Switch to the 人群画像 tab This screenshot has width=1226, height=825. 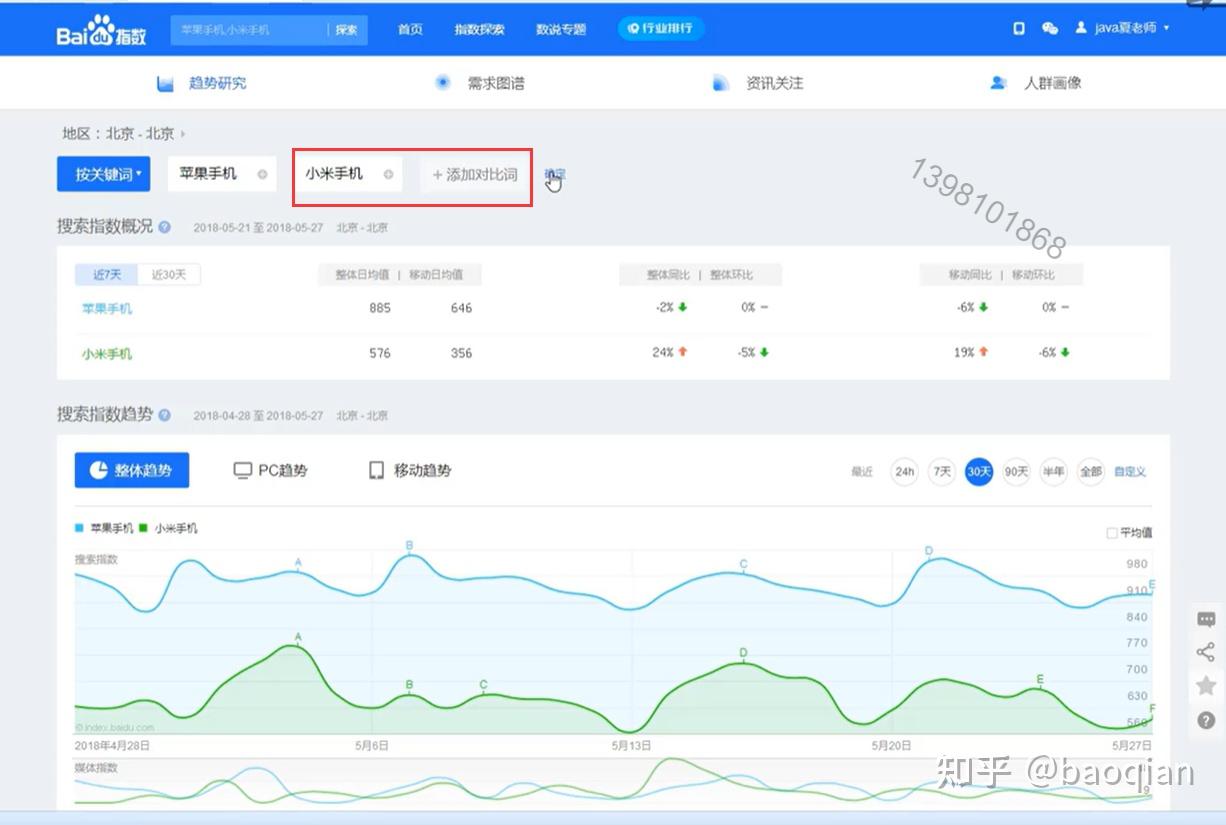[x=1035, y=84]
